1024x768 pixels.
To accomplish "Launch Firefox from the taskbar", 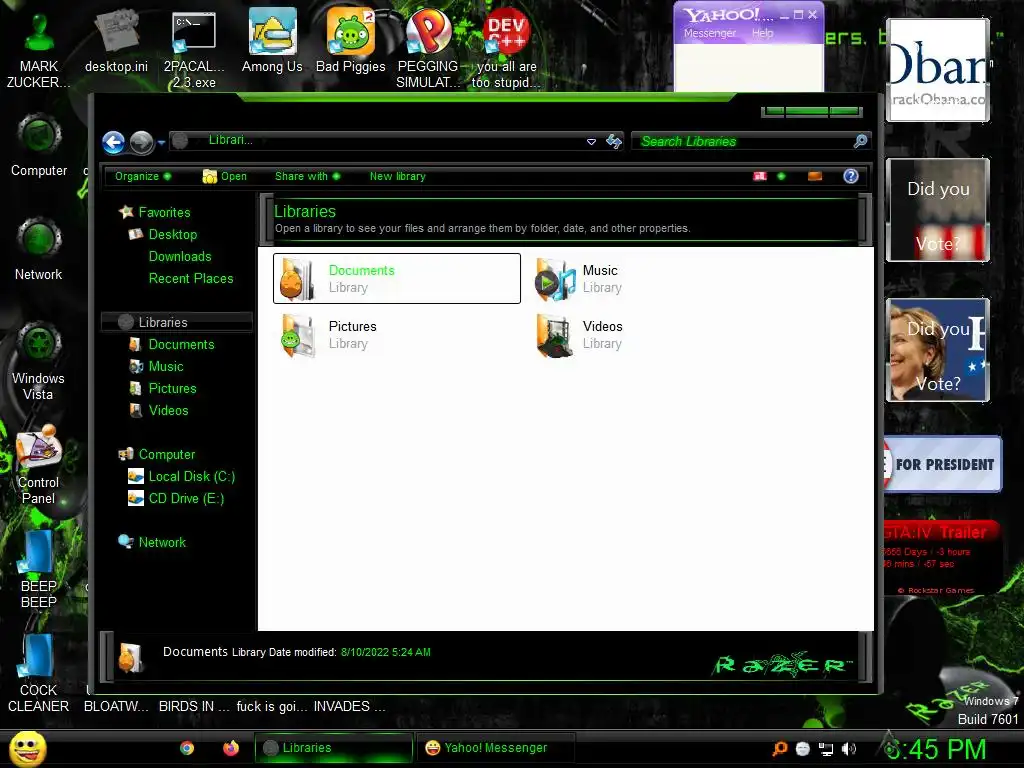I will tap(231, 748).
